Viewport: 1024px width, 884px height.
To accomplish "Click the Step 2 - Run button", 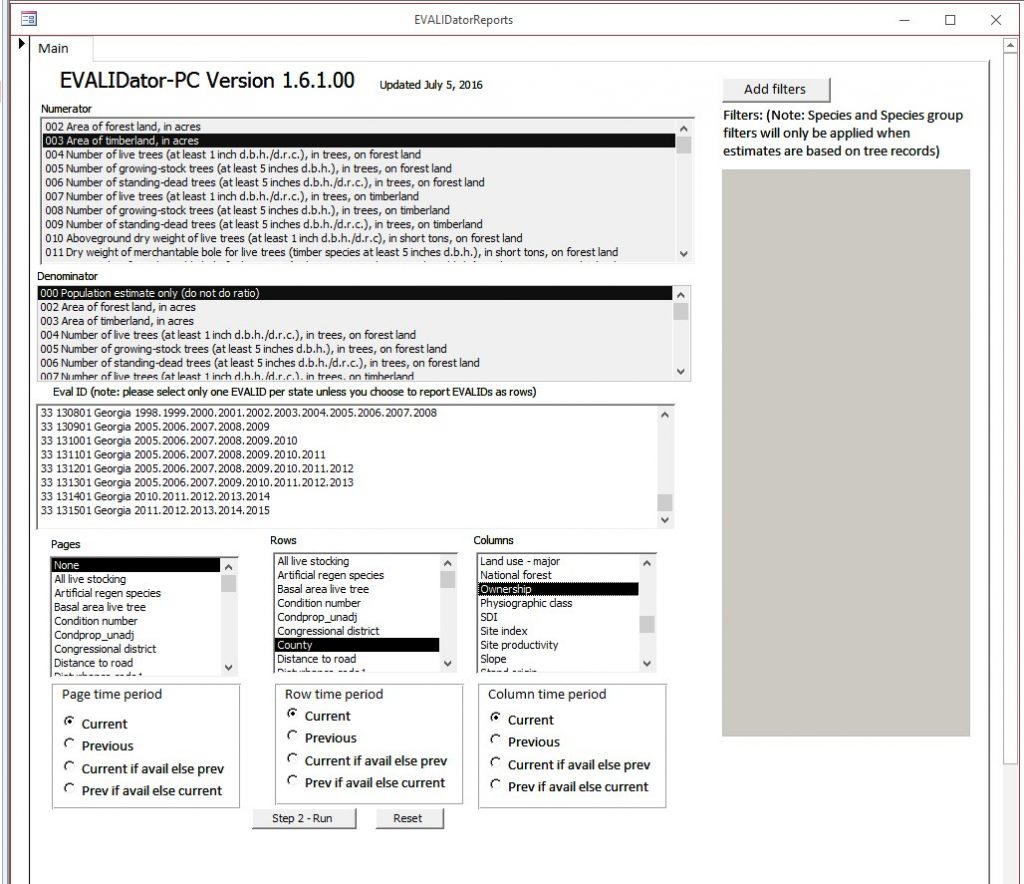I will click(x=304, y=818).
